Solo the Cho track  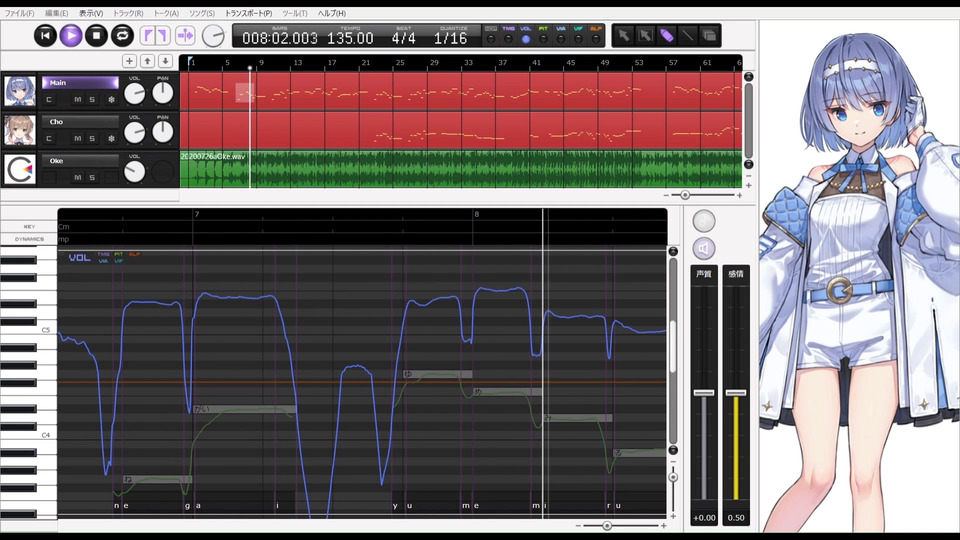(92, 138)
